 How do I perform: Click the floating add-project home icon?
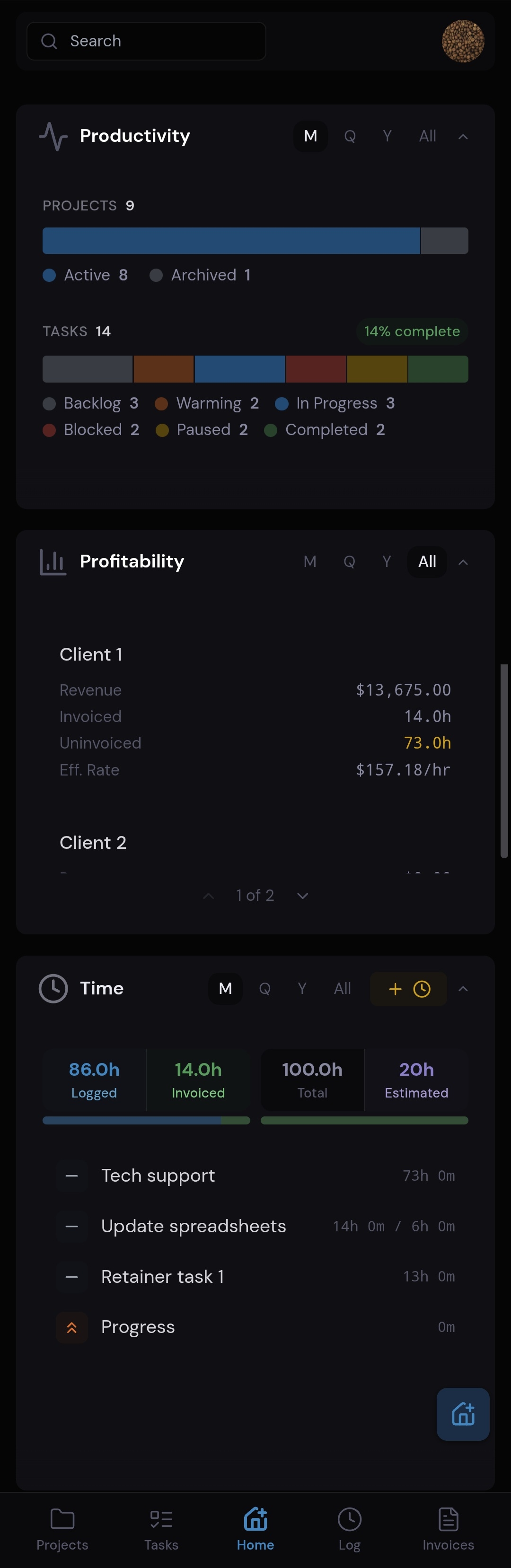[x=462, y=1415]
